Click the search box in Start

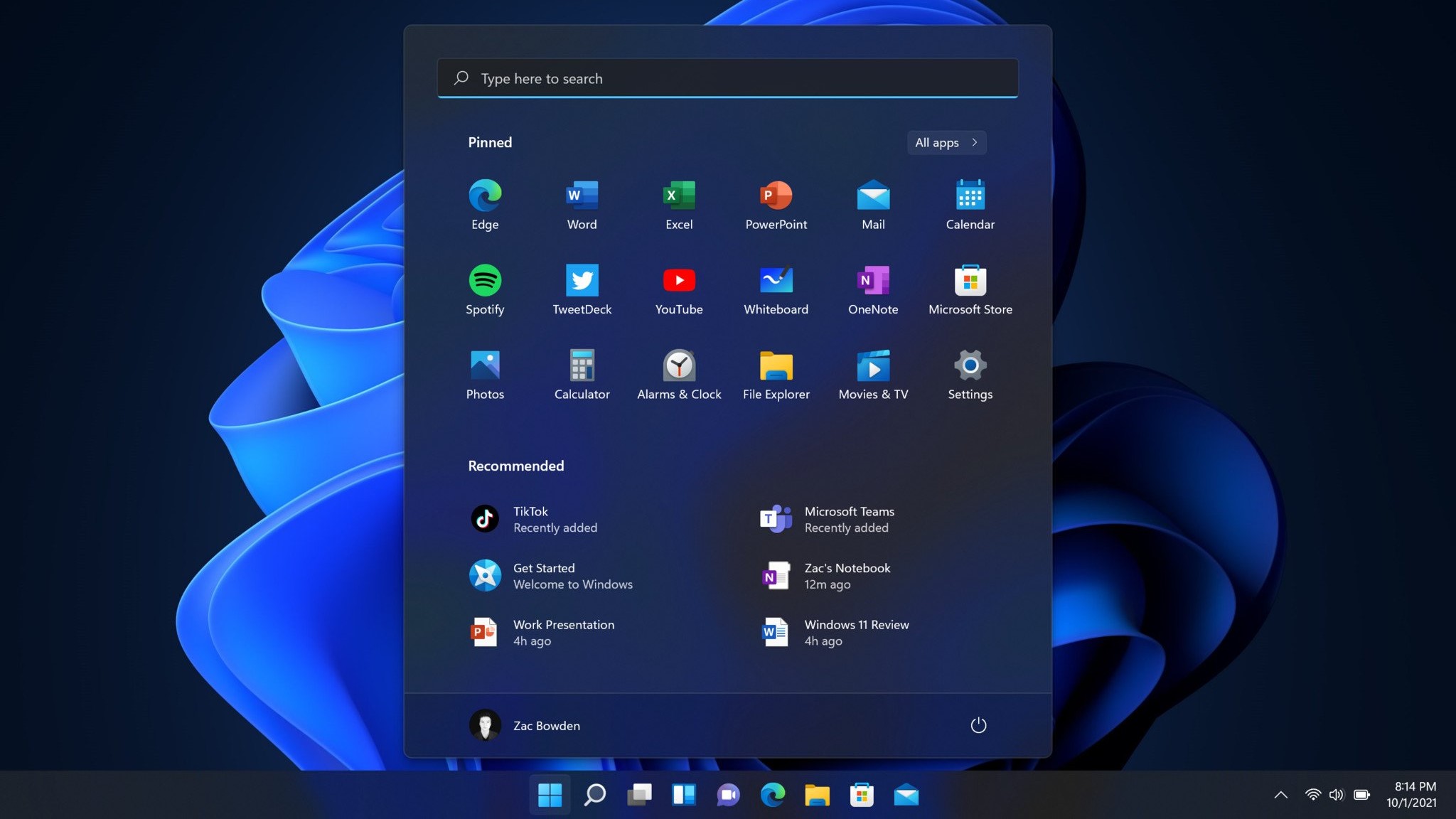pyautogui.click(x=727, y=78)
